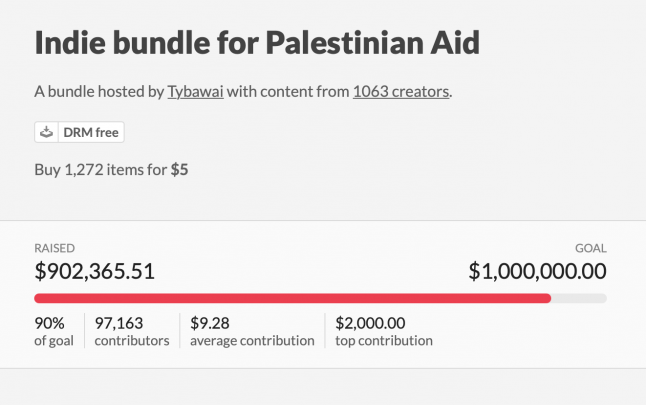646x405 pixels.
Task: Click the 'average contribution' caption
Action: click(252, 341)
